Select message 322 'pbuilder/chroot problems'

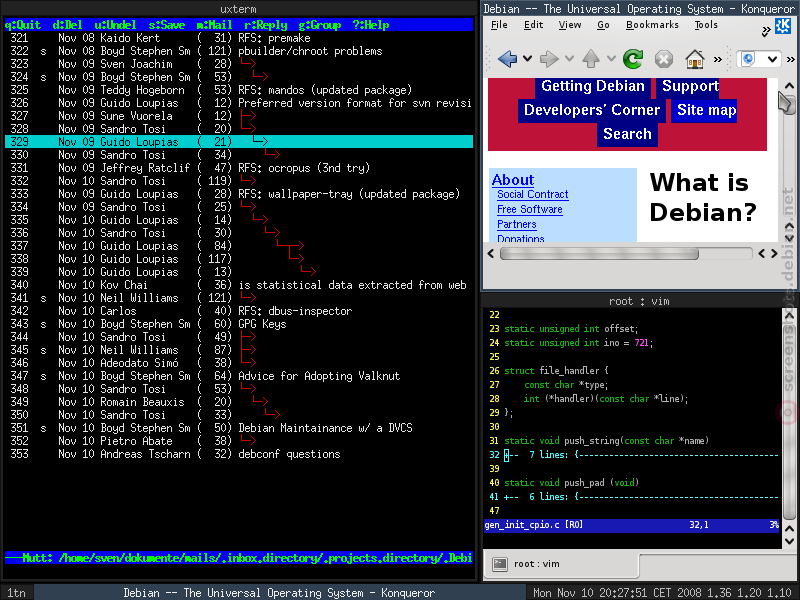click(x=239, y=51)
